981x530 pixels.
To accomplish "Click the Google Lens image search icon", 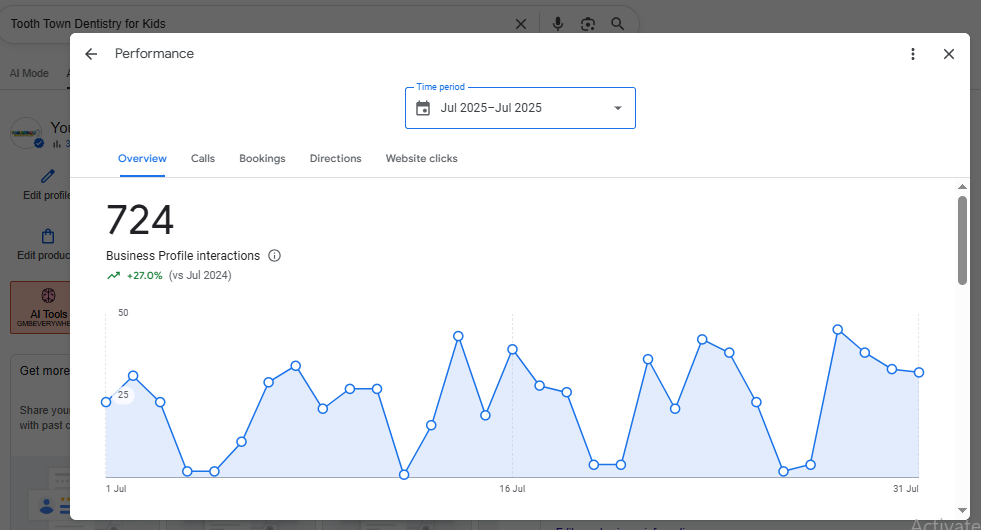I will click(588, 24).
